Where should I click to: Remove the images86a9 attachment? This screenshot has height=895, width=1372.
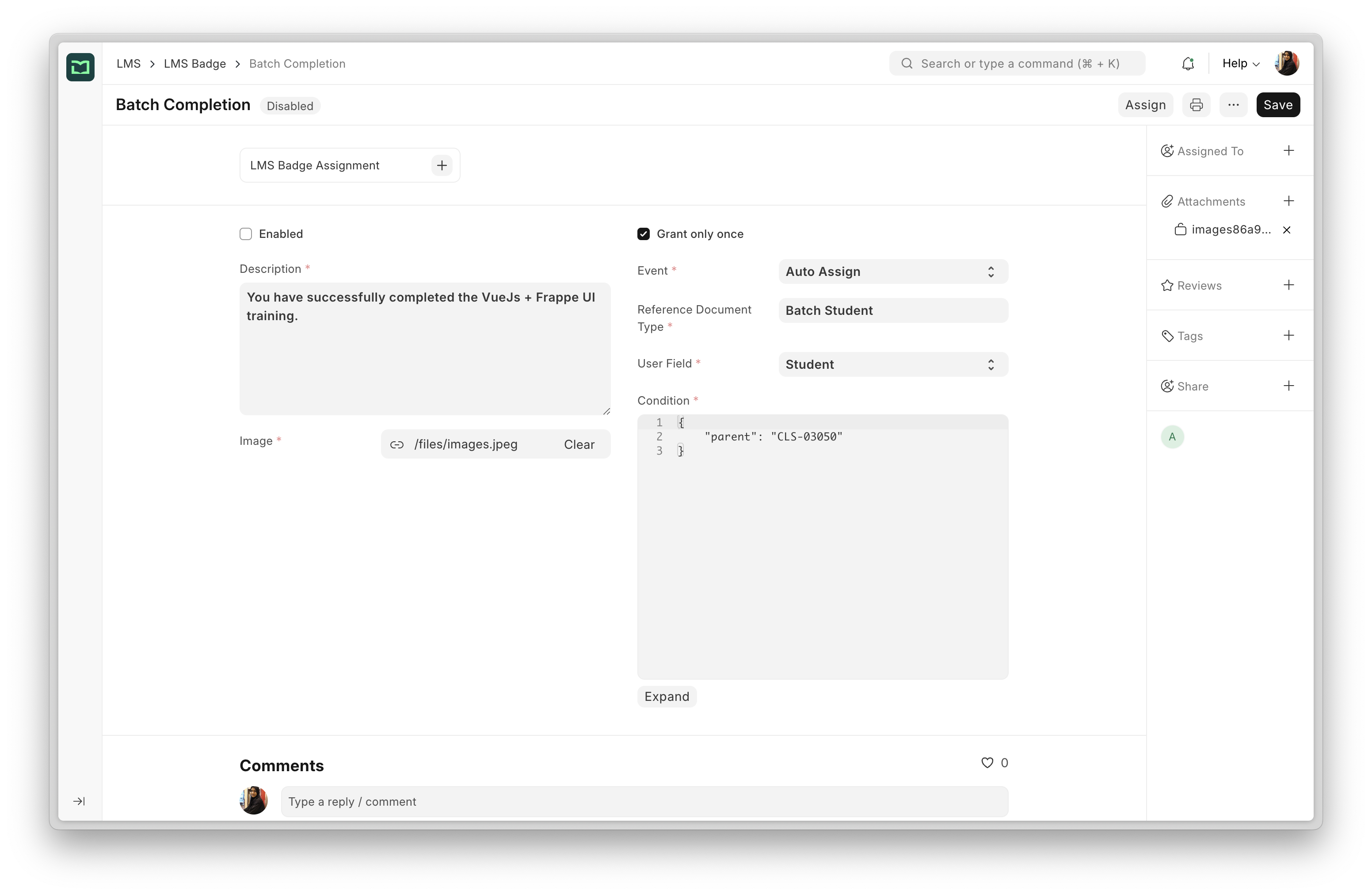(x=1286, y=230)
